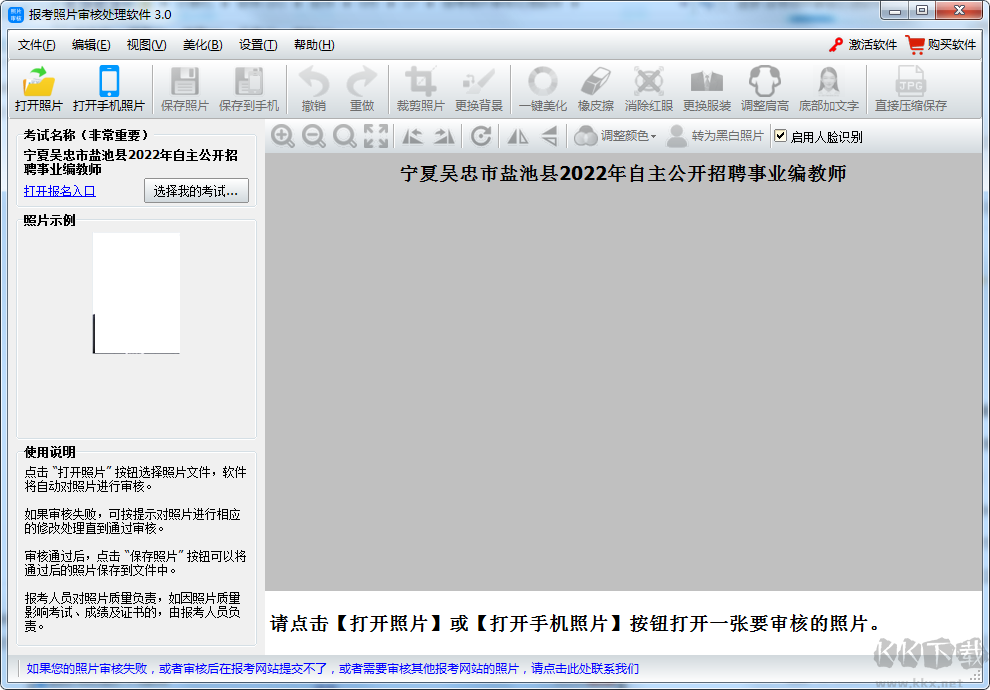Viewport: 990px width, 690px height.
Task: Select the 一键美化 beautify tool
Action: [x=541, y=88]
